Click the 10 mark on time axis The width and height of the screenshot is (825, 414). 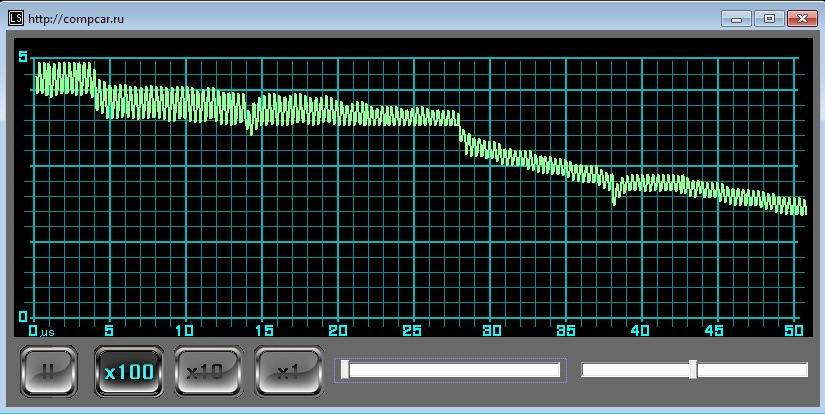pos(184,331)
